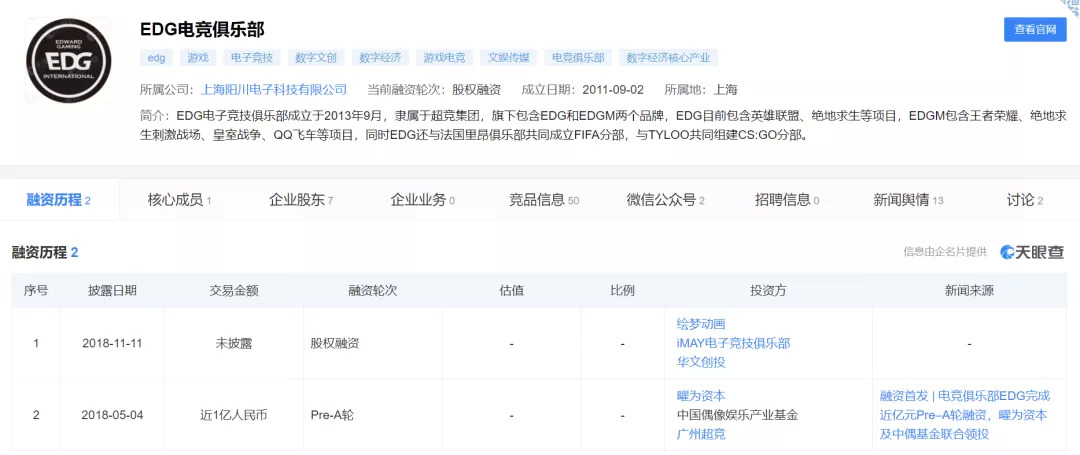
Task: Switch to the 融资历程 tab
Action: [59, 200]
